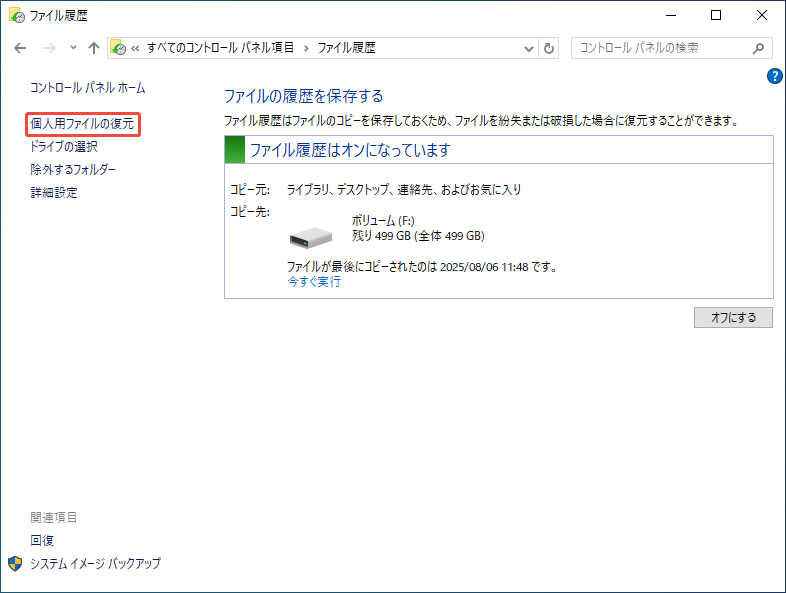Click 今すぐ実行 to run backup now

(x=314, y=281)
